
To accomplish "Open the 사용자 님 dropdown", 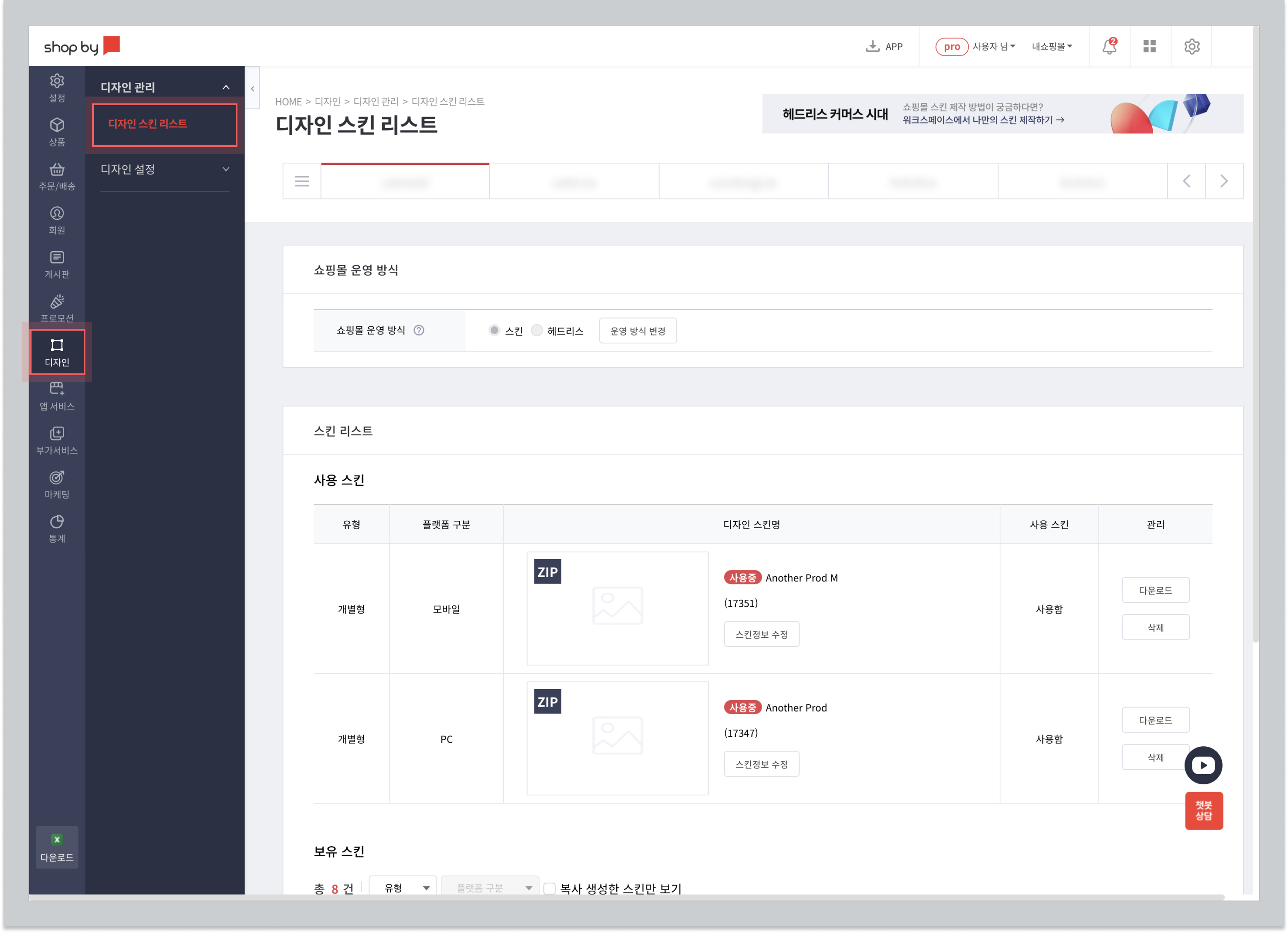I will pos(993,46).
